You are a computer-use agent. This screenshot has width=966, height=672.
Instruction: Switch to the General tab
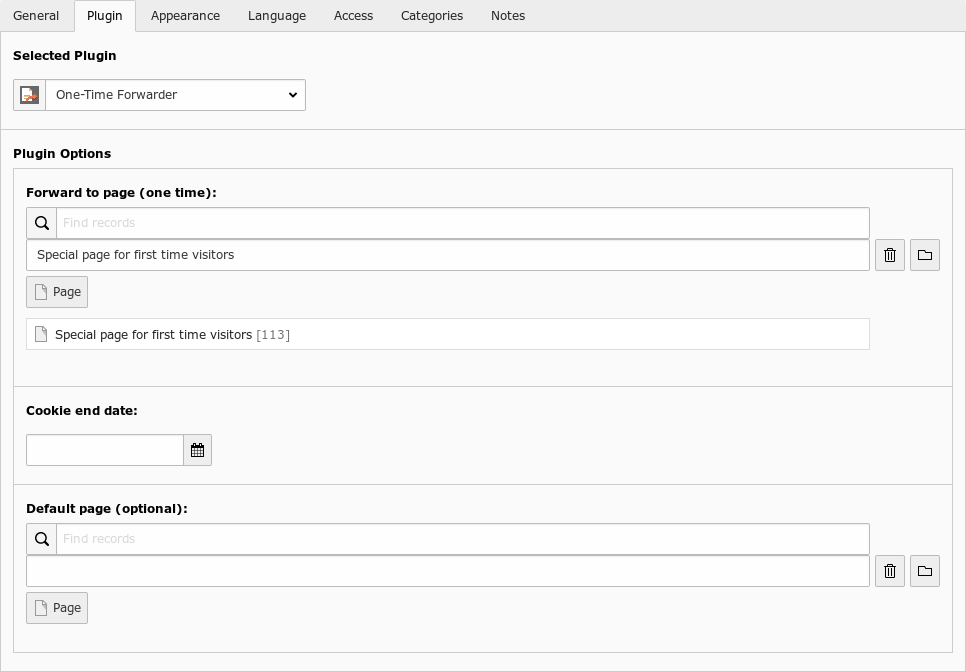pos(36,16)
